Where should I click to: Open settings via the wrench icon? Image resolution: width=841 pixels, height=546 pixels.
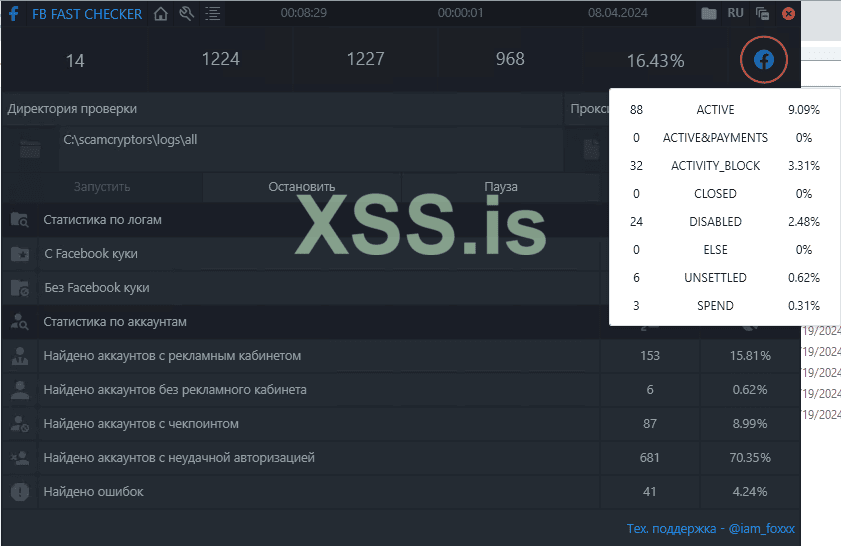coord(186,14)
